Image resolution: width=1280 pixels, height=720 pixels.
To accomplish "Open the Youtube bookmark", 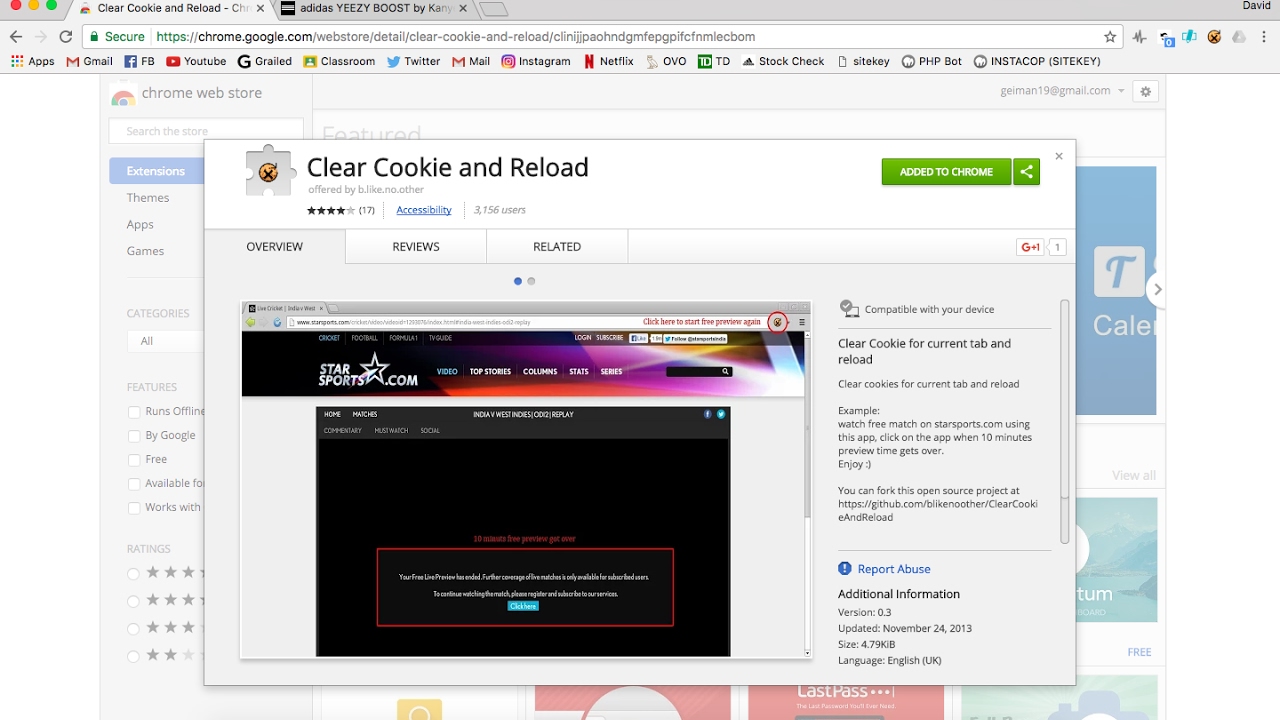I will coord(196,61).
